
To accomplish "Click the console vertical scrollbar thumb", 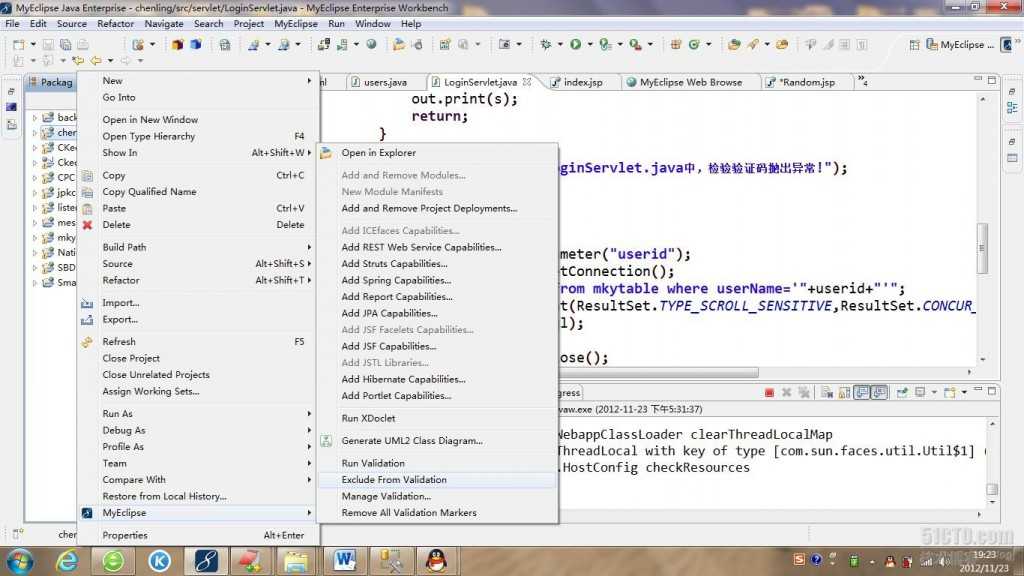I will pos(992,489).
